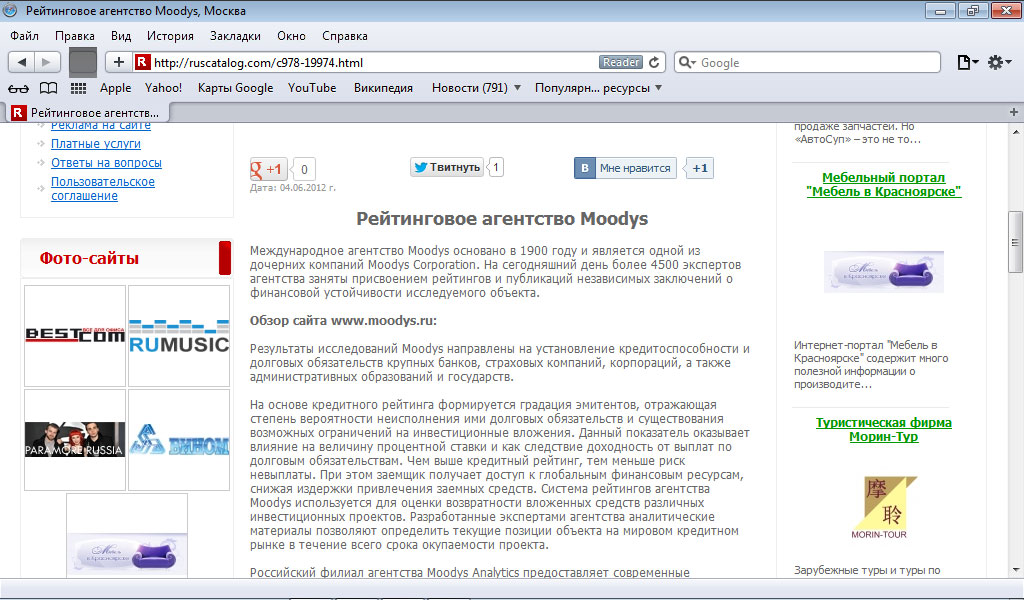Open the Закладки menu
Screen dimensions: 1024x600
(235, 36)
